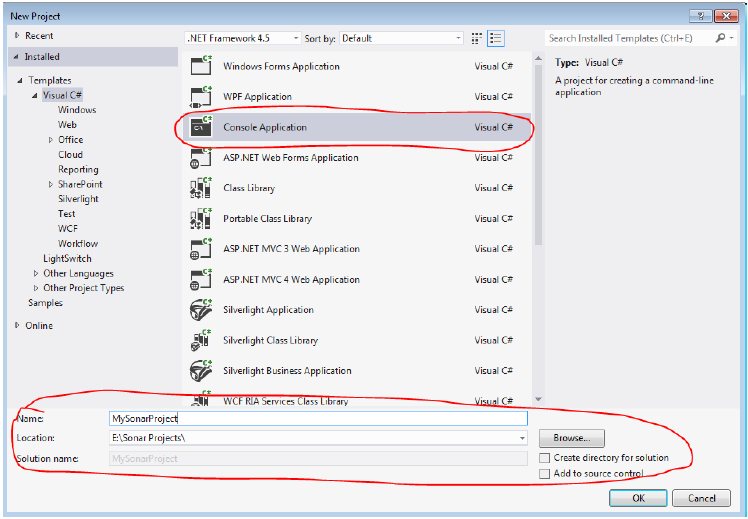This screenshot has width=748, height=519.
Task: Select the Workflow category
Action: 78,243
